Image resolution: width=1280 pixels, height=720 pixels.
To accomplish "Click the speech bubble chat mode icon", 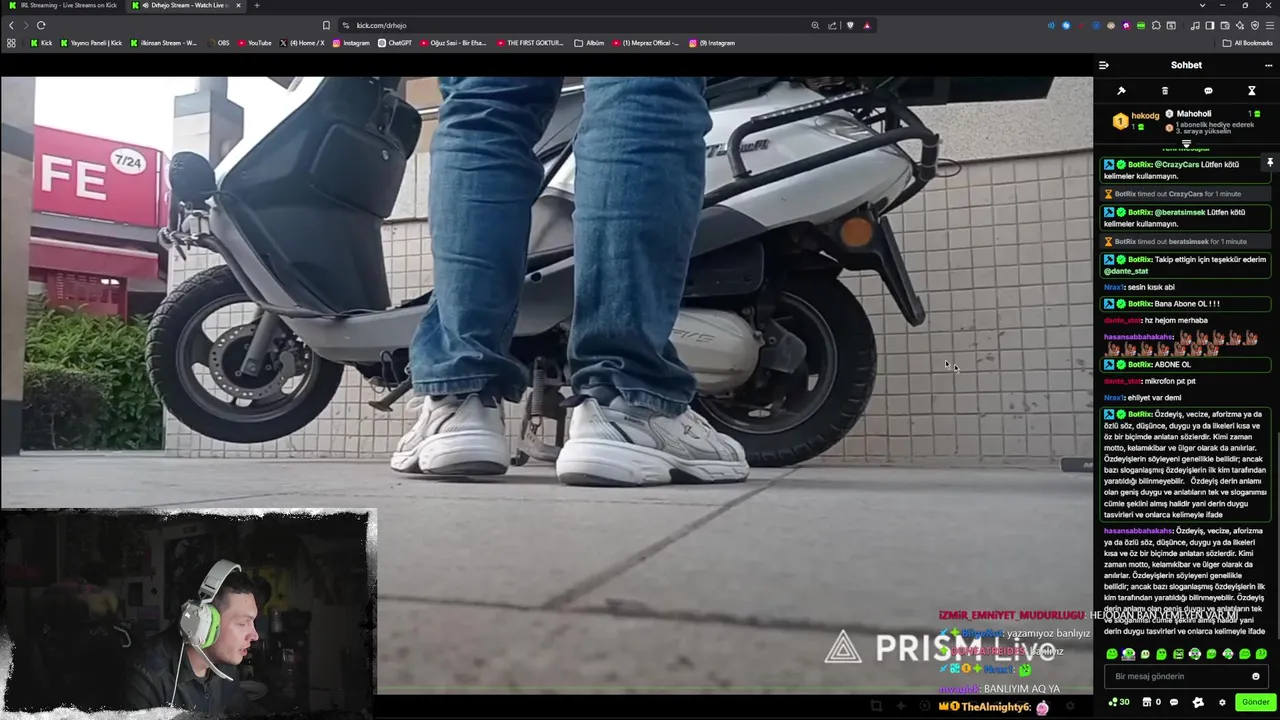I will point(1208,91).
